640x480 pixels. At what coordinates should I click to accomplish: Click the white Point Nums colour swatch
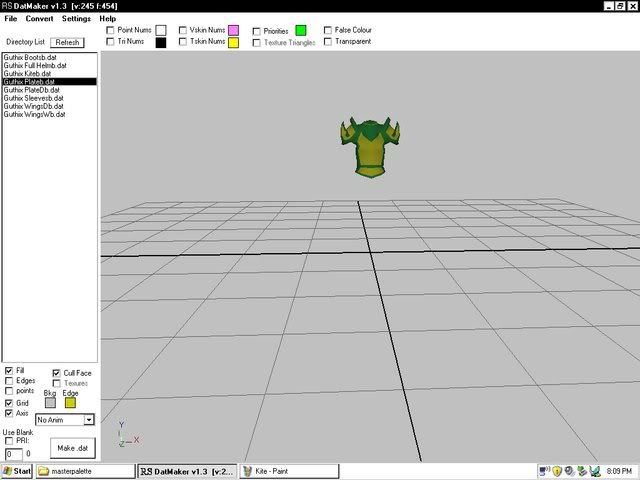161,31
